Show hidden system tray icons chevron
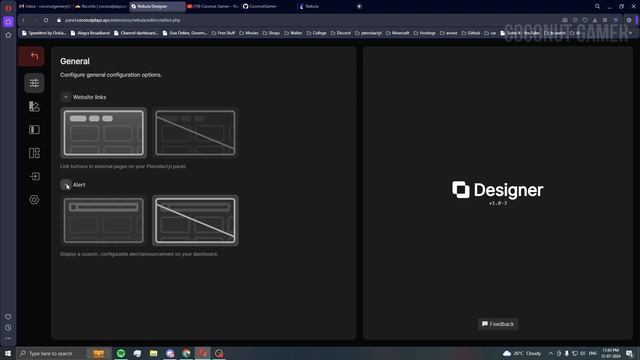 point(551,353)
